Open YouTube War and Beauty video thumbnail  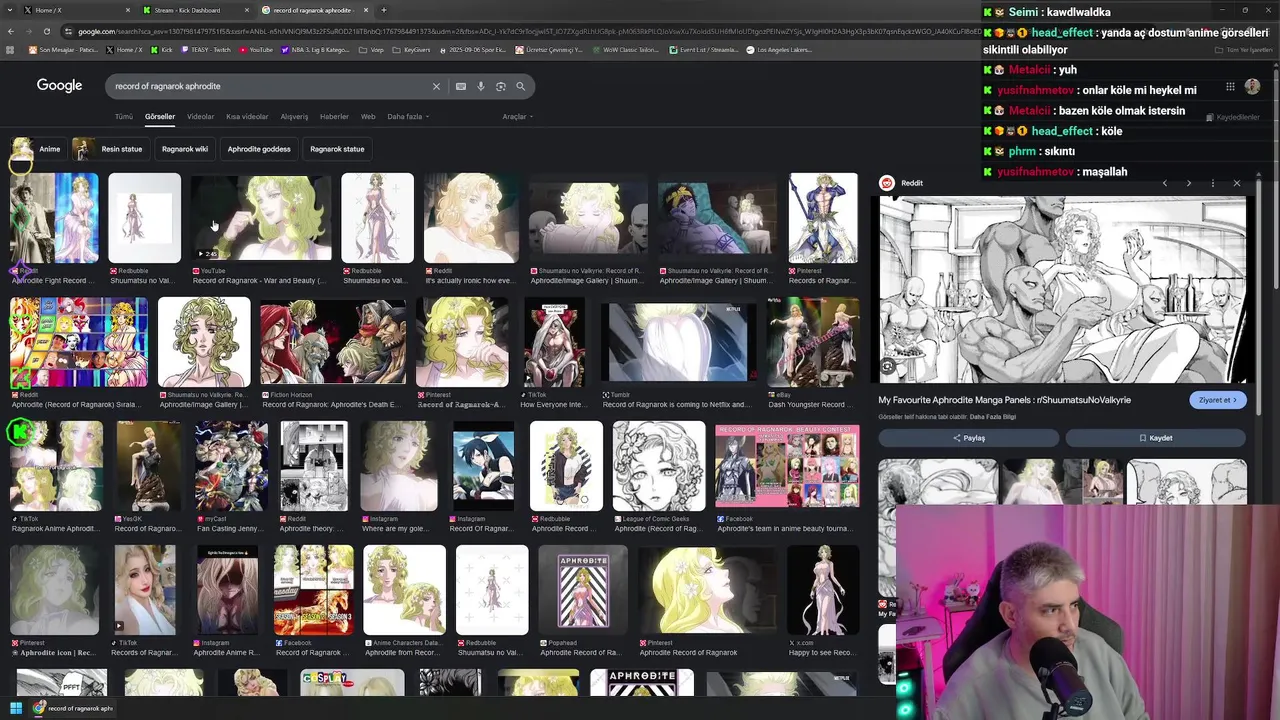[x=261, y=218]
